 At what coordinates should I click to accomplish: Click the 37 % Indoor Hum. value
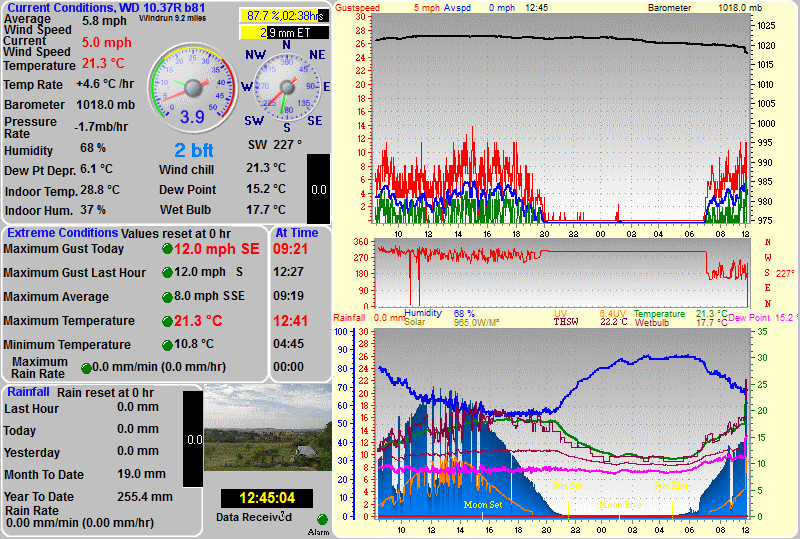coord(93,210)
